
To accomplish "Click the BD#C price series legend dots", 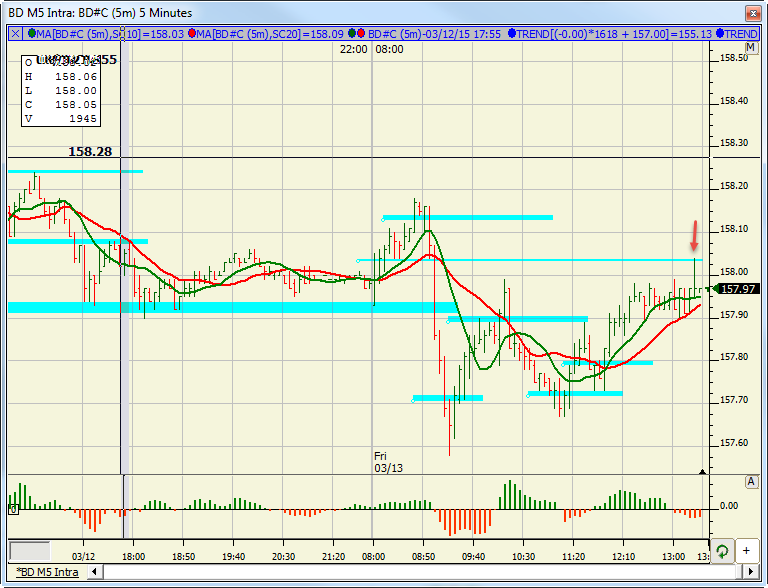I will click(x=357, y=33).
